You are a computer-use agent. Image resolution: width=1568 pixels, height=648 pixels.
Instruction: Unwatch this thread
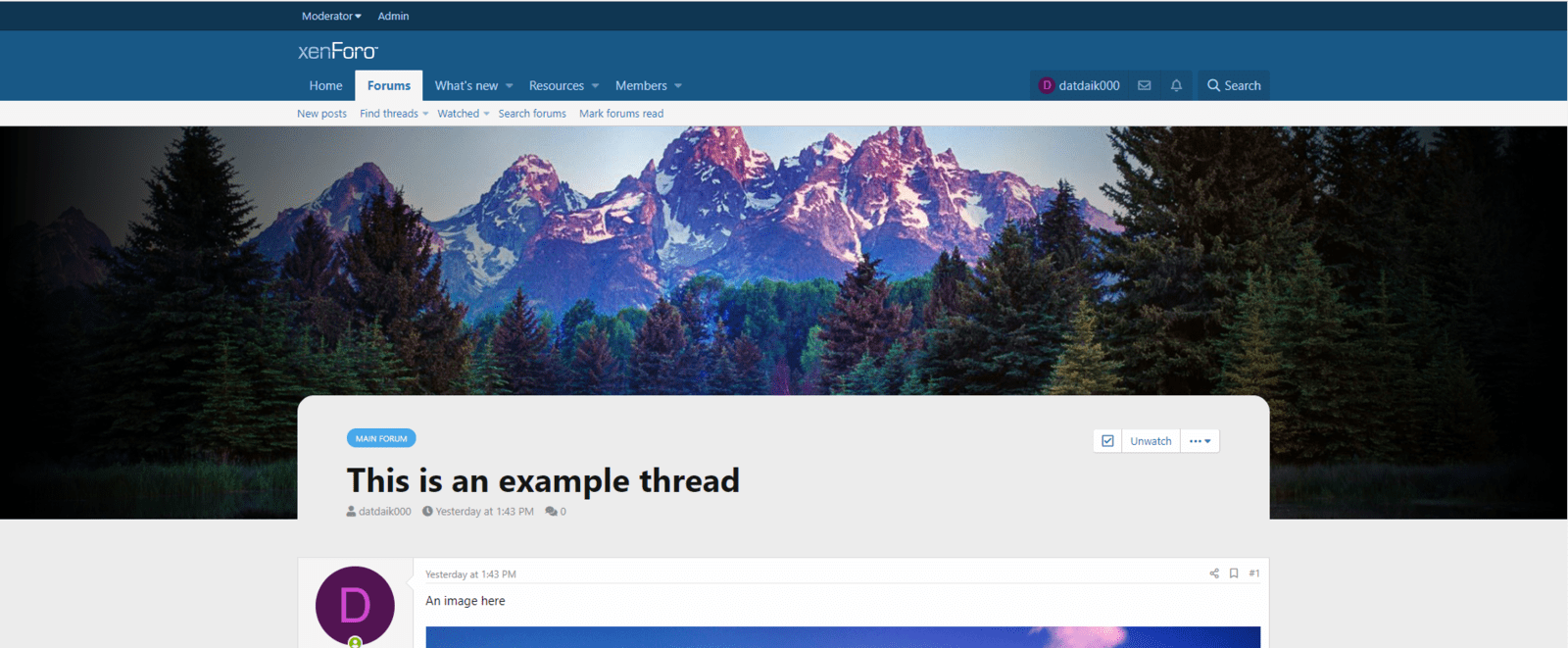[1151, 441]
